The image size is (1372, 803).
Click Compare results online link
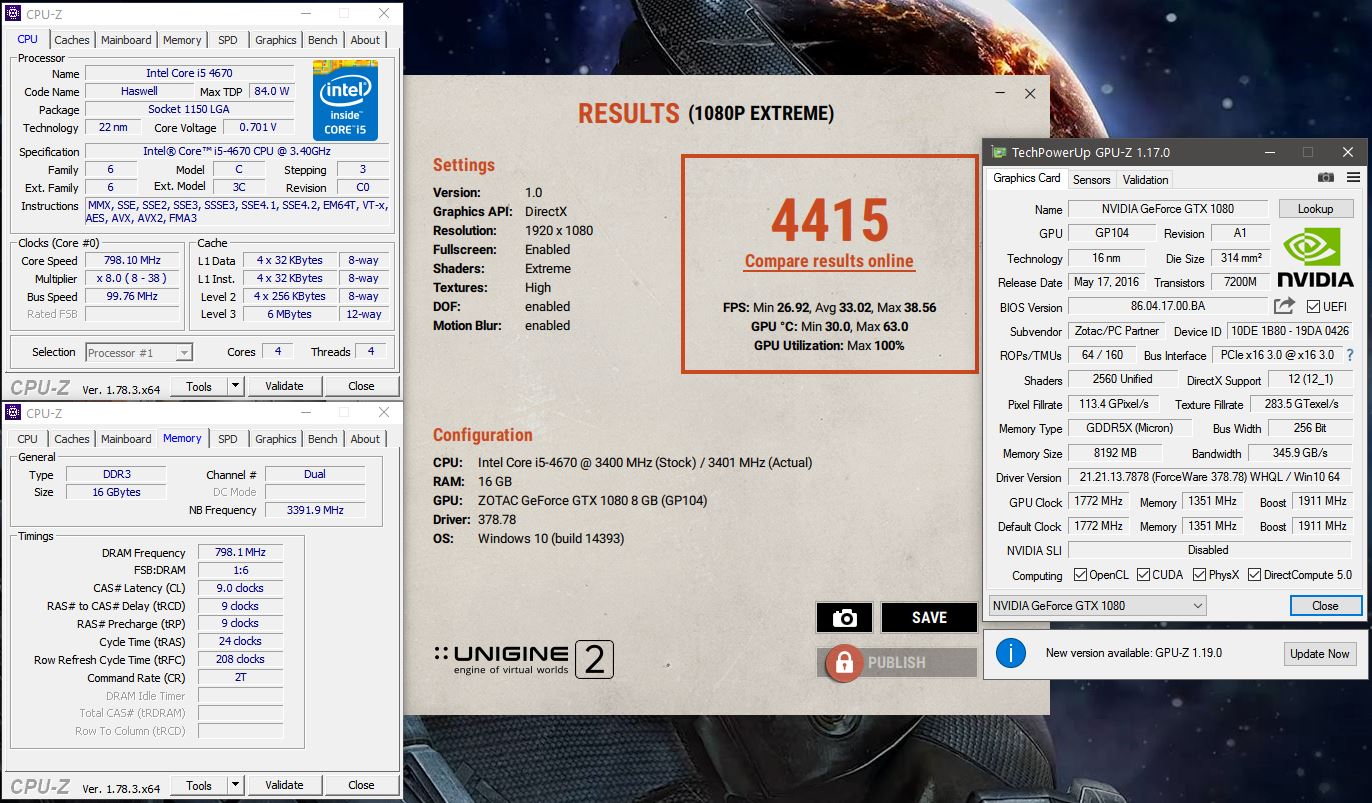pos(829,262)
